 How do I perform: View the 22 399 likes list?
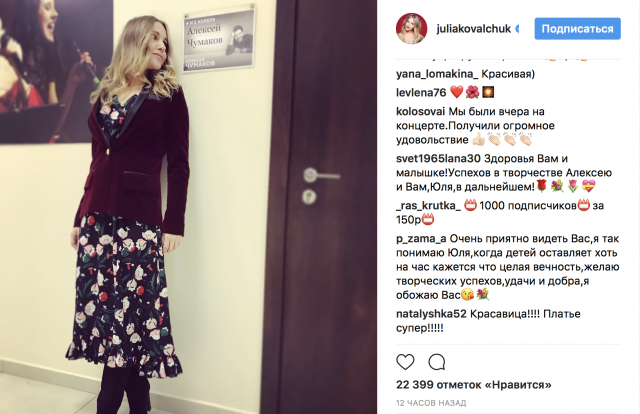473,385
